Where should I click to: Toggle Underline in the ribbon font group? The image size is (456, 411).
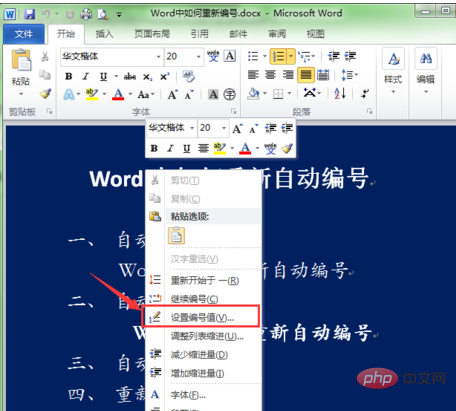(x=103, y=77)
